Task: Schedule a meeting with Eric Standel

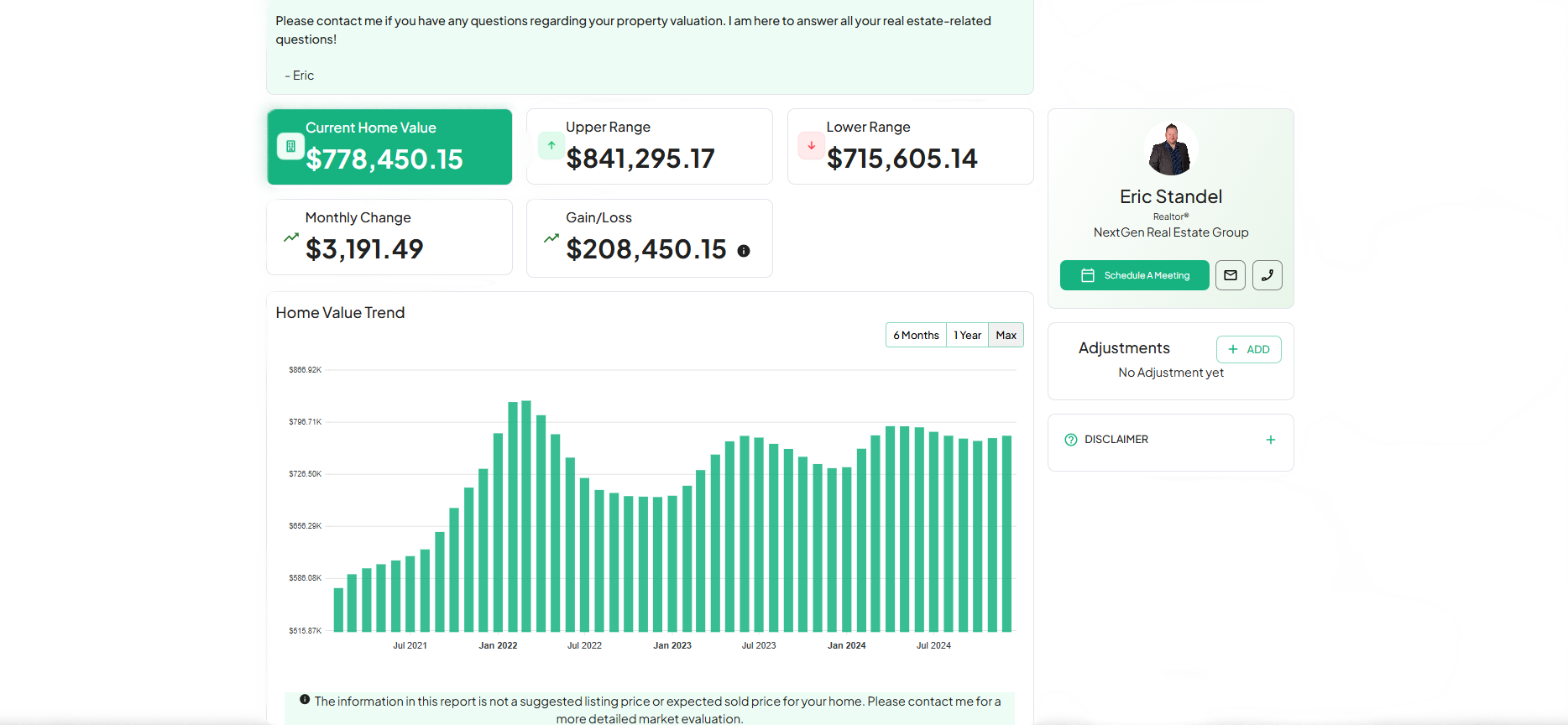Action: 1135,275
